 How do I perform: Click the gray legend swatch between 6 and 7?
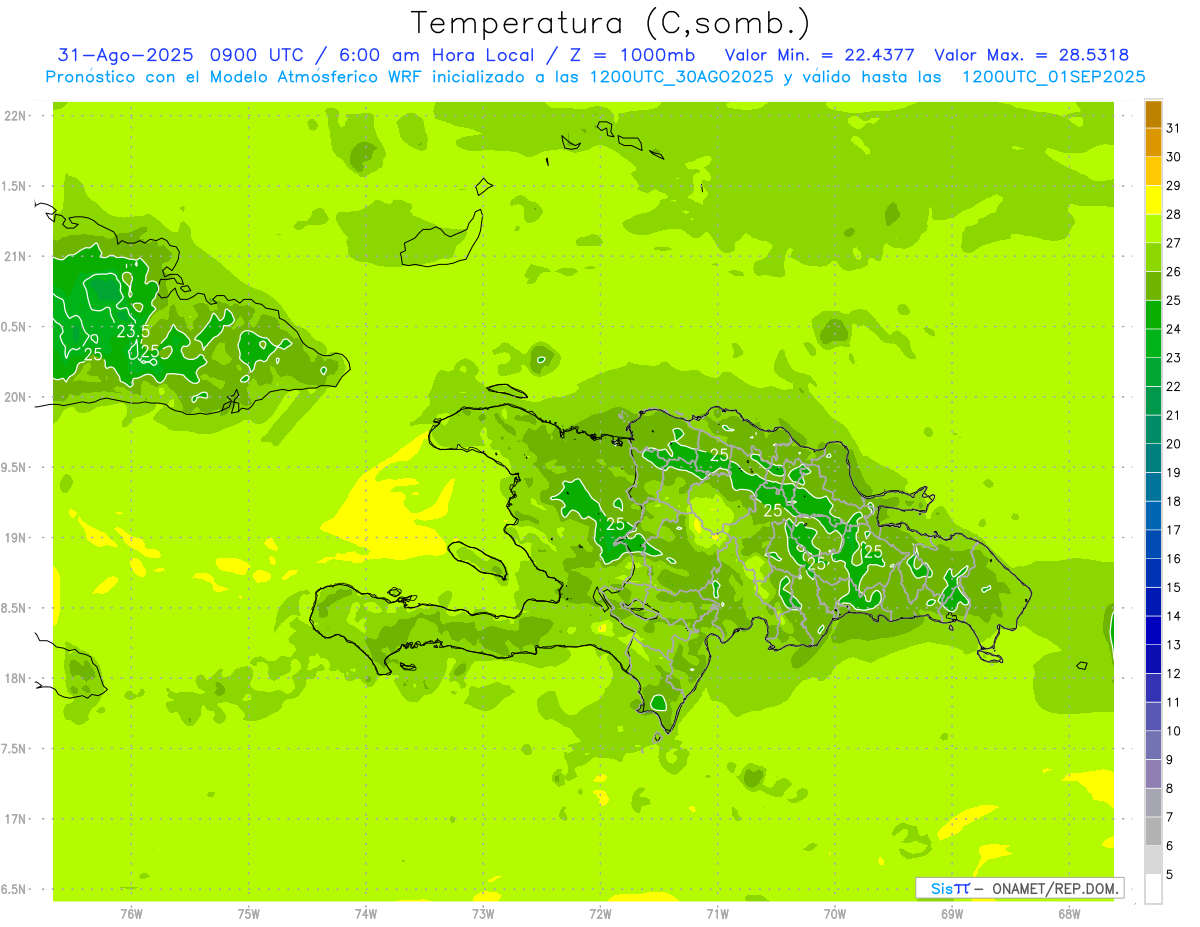(1153, 831)
